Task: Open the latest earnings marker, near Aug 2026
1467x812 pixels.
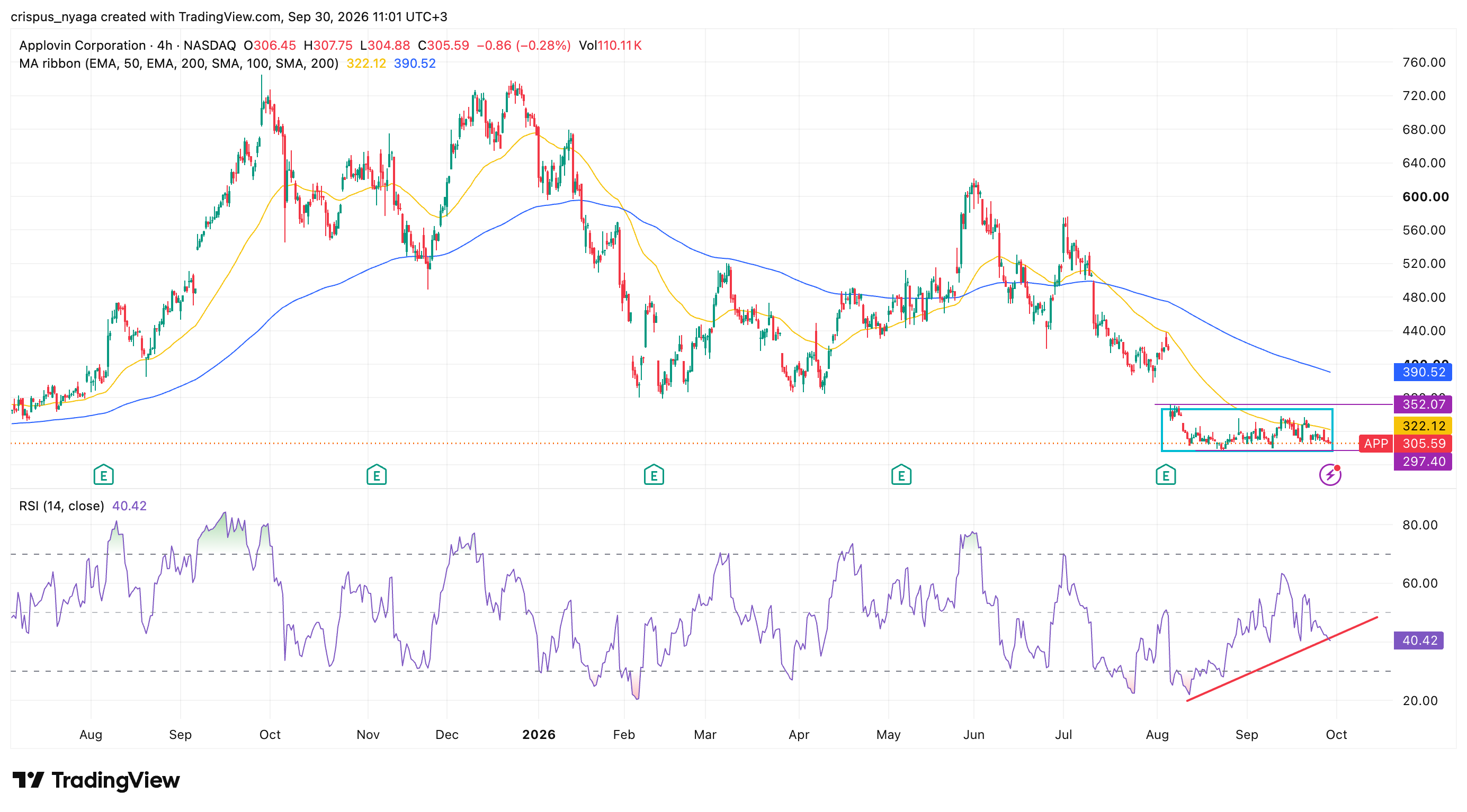Action: tap(1166, 475)
